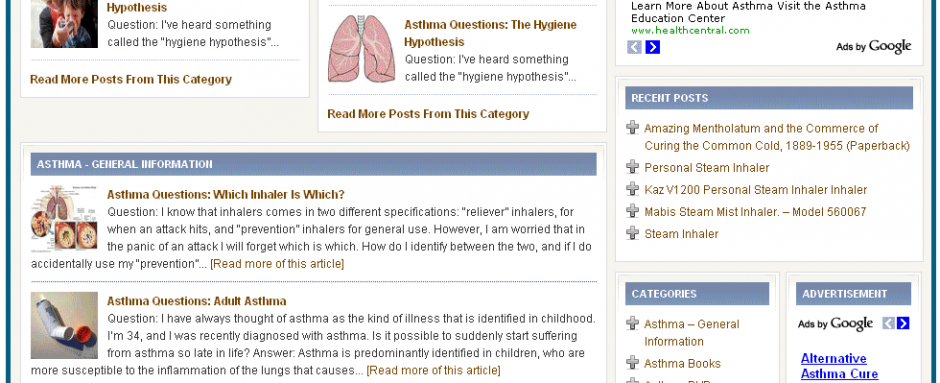
Task: Open lungs illustration thumbnail for Hygiene Hypothesis
Action: pos(361,49)
